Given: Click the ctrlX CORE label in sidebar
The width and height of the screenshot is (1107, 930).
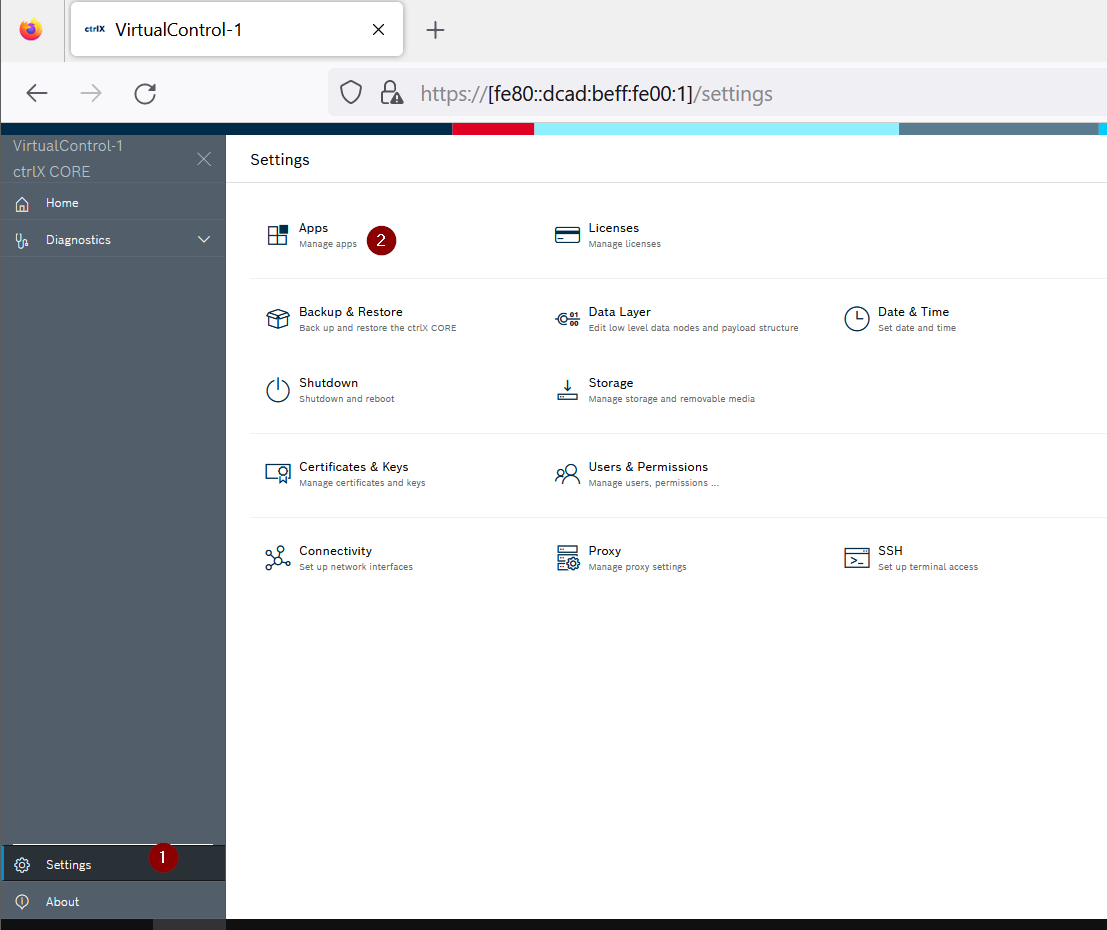Looking at the screenshot, I should pyautogui.click(x=52, y=172).
